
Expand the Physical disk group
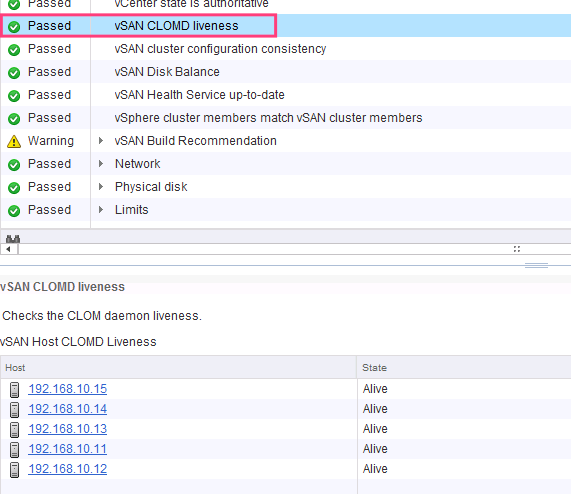point(101,186)
